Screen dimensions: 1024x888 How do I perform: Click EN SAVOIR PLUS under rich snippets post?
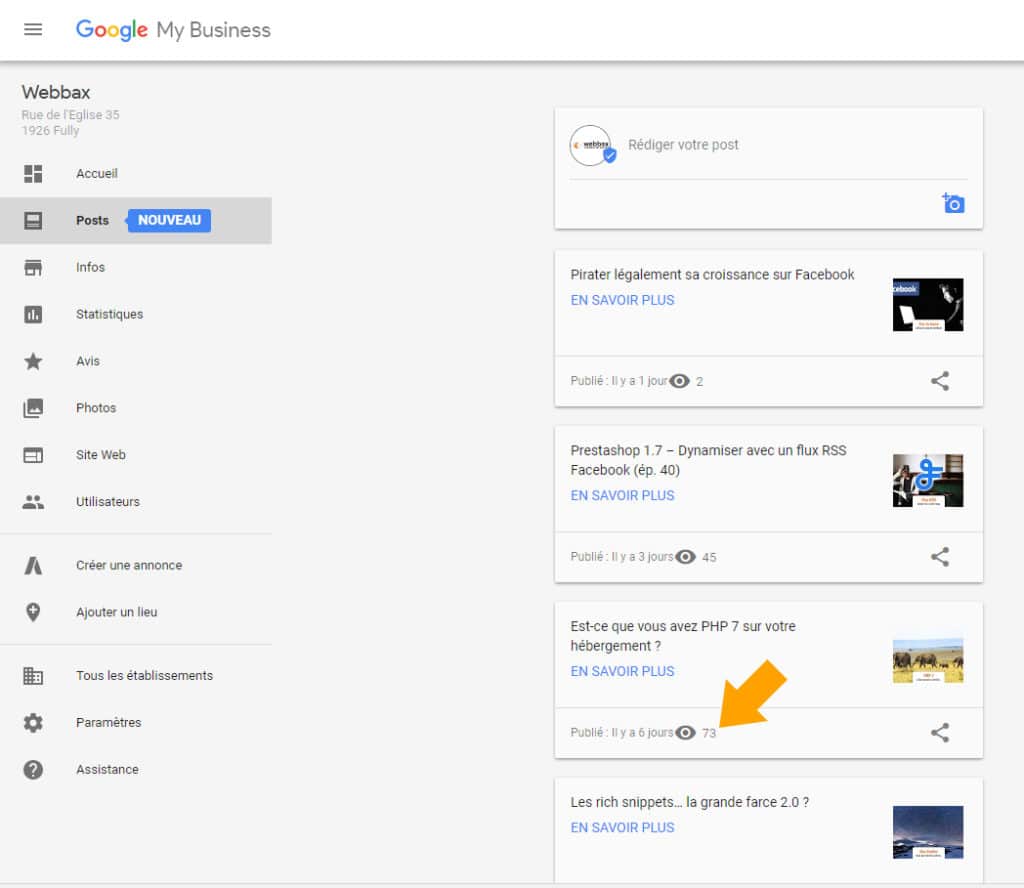[622, 828]
